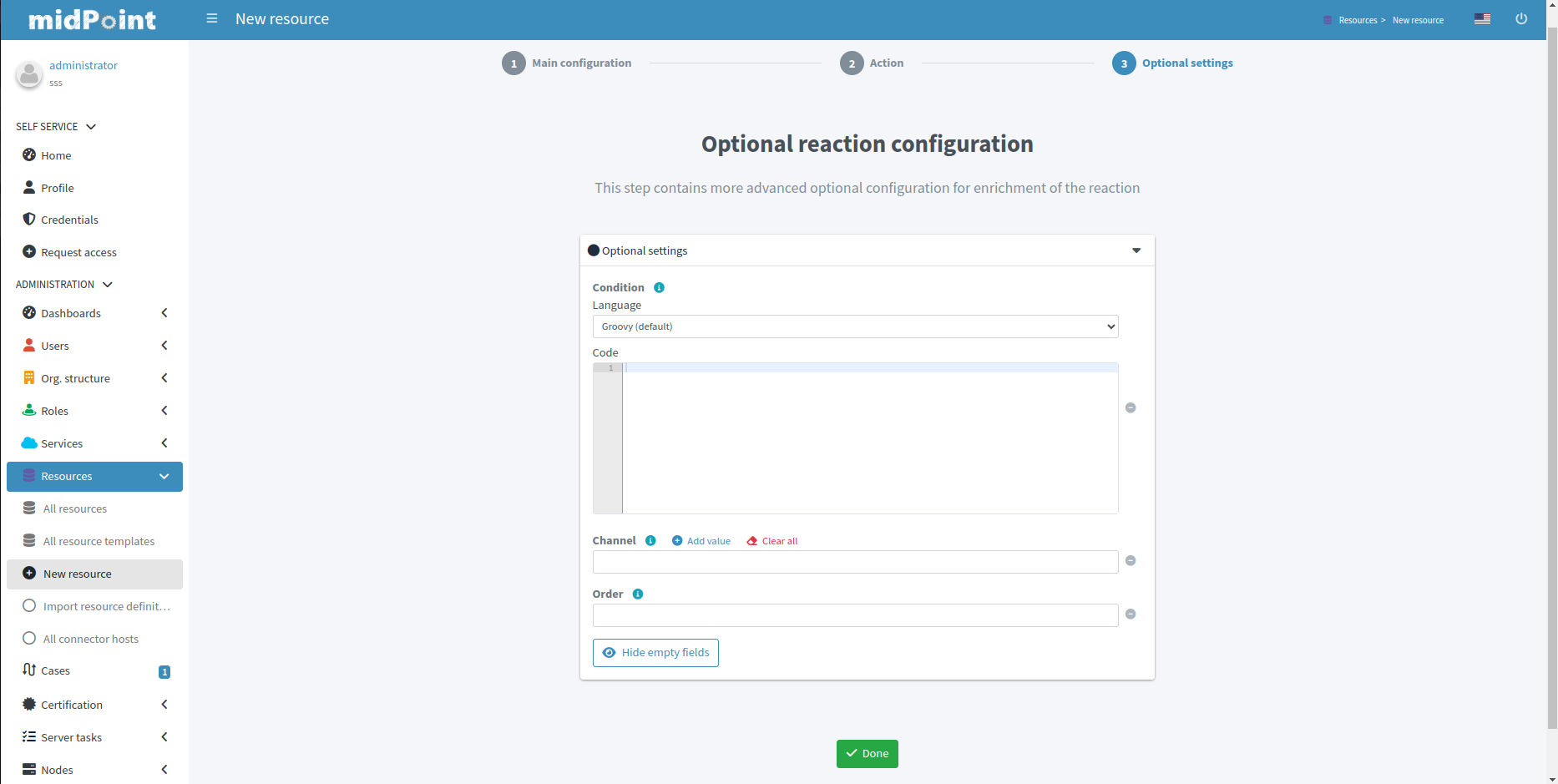1558x784 pixels.
Task: Click the hamburger menu toggle icon
Action: [x=212, y=18]
